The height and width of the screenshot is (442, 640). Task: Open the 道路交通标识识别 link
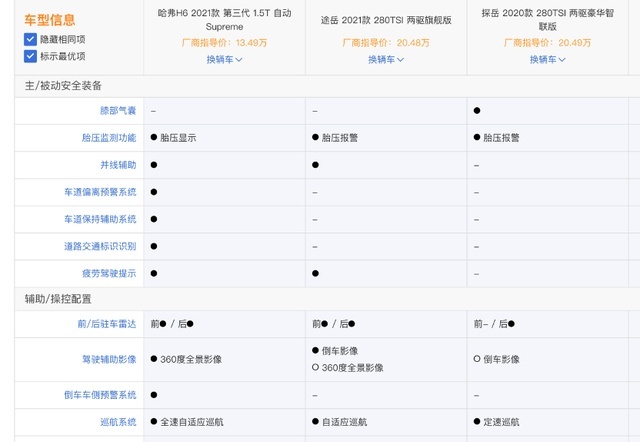100,247
